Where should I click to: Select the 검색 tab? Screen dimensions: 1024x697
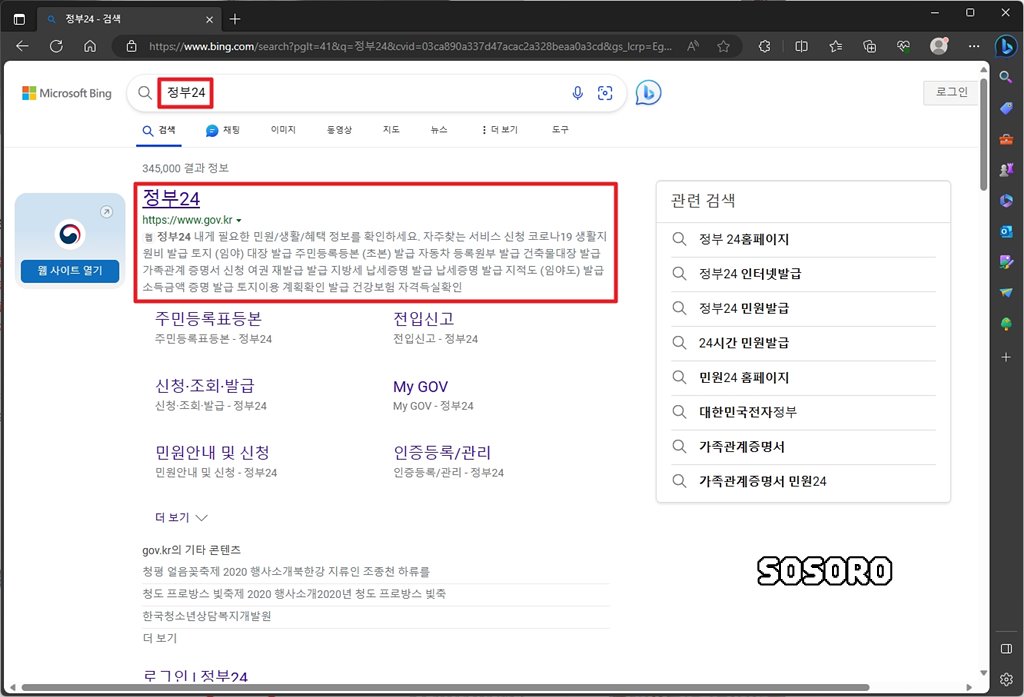point(159,130)
